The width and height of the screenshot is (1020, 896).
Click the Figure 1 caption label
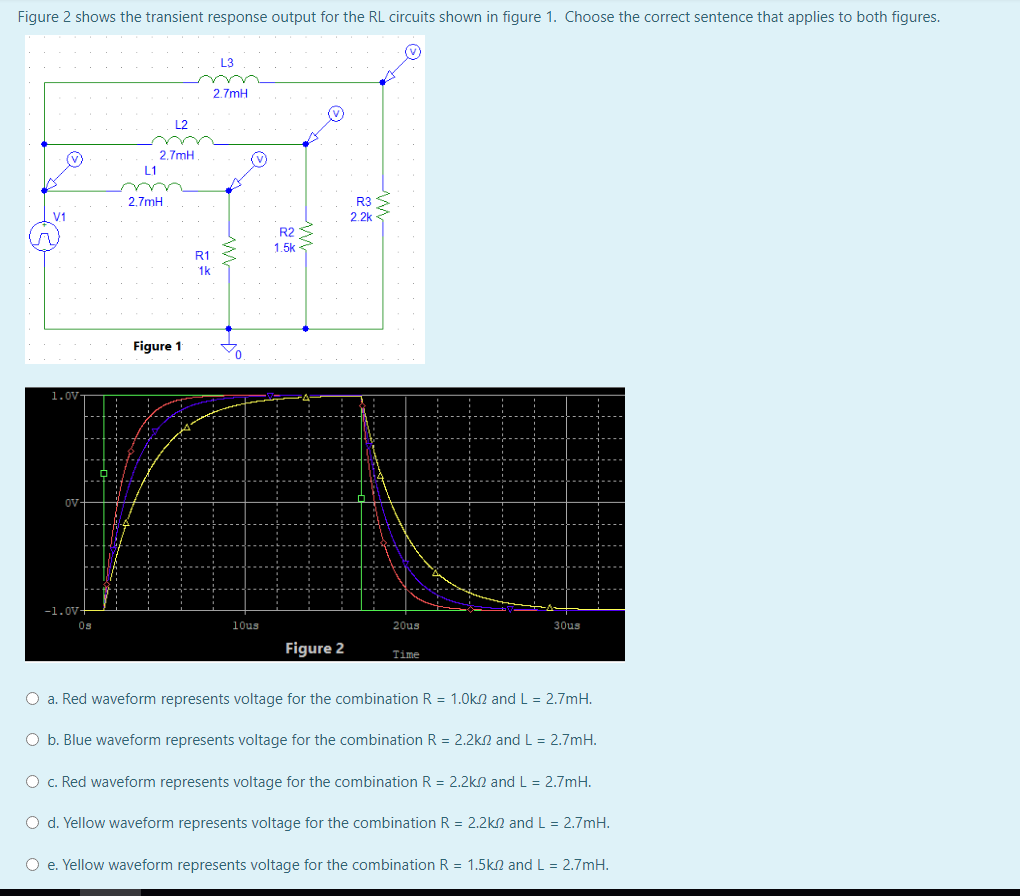click(x=157, y=346)
